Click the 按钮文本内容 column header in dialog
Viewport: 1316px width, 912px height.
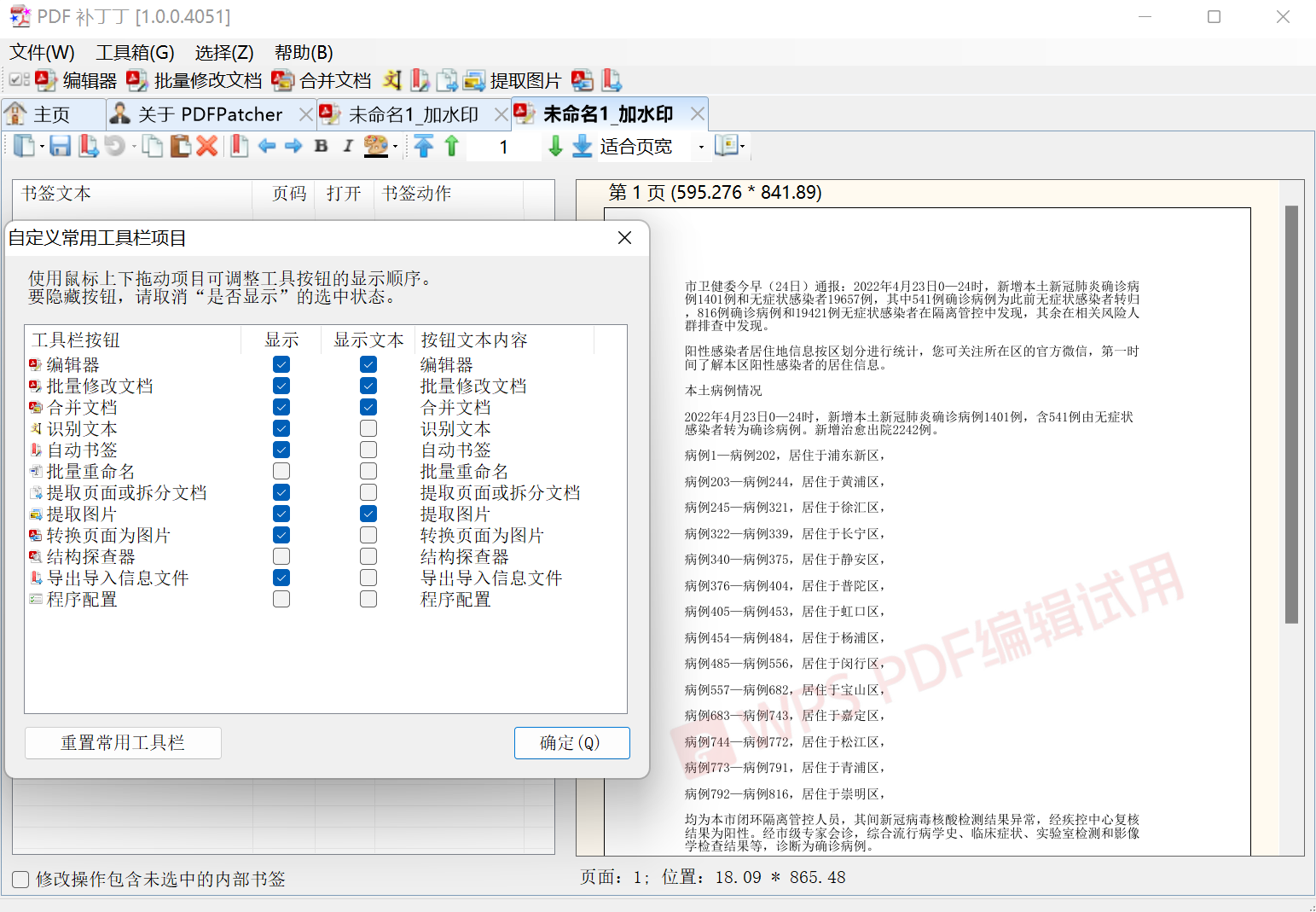(503, 340)
